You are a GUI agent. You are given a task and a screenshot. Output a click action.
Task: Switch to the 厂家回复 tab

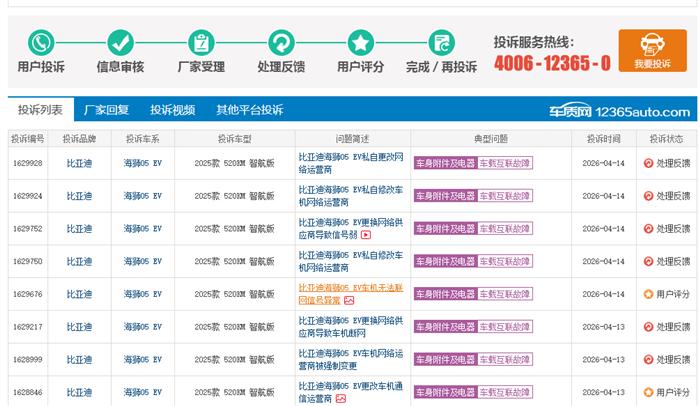tap(106, 110)
